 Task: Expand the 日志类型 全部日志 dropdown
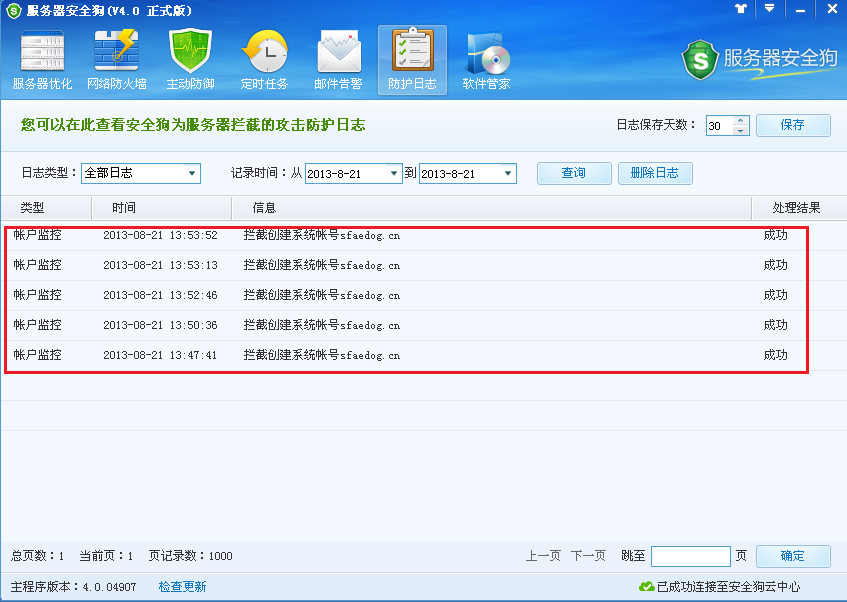(x=192, y=173)
